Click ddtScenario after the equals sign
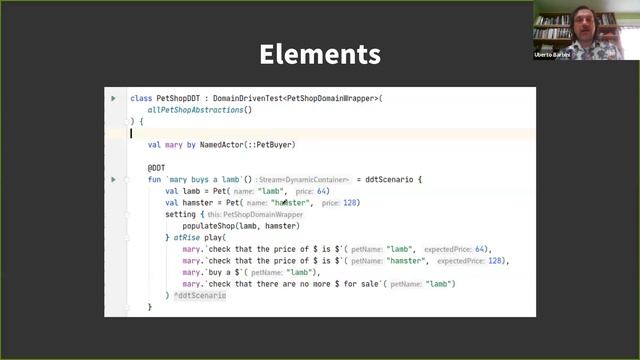Image resolution: width=640 pixels, height=360 pixels. pos(389,180)
